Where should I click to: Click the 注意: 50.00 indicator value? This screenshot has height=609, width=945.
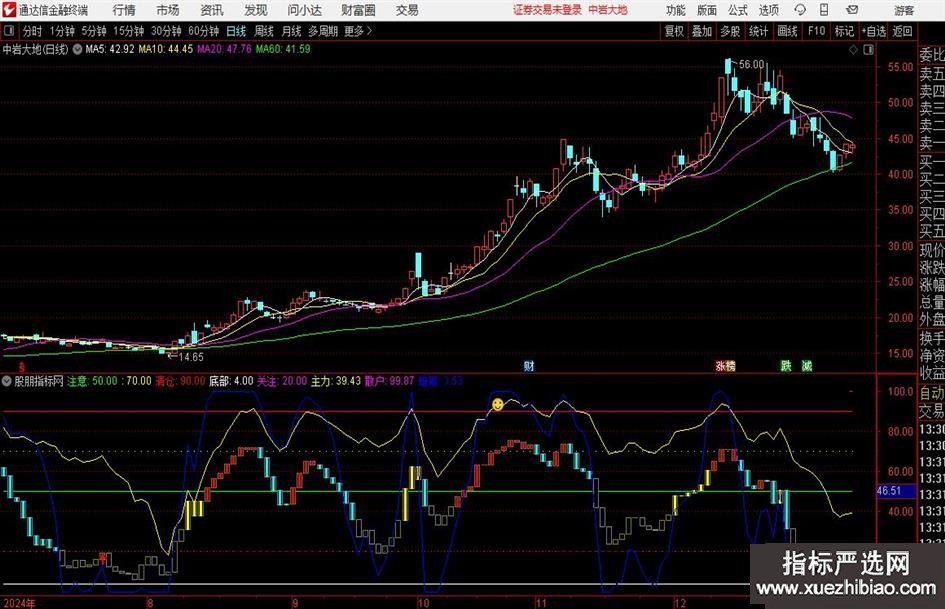point(92,381)
